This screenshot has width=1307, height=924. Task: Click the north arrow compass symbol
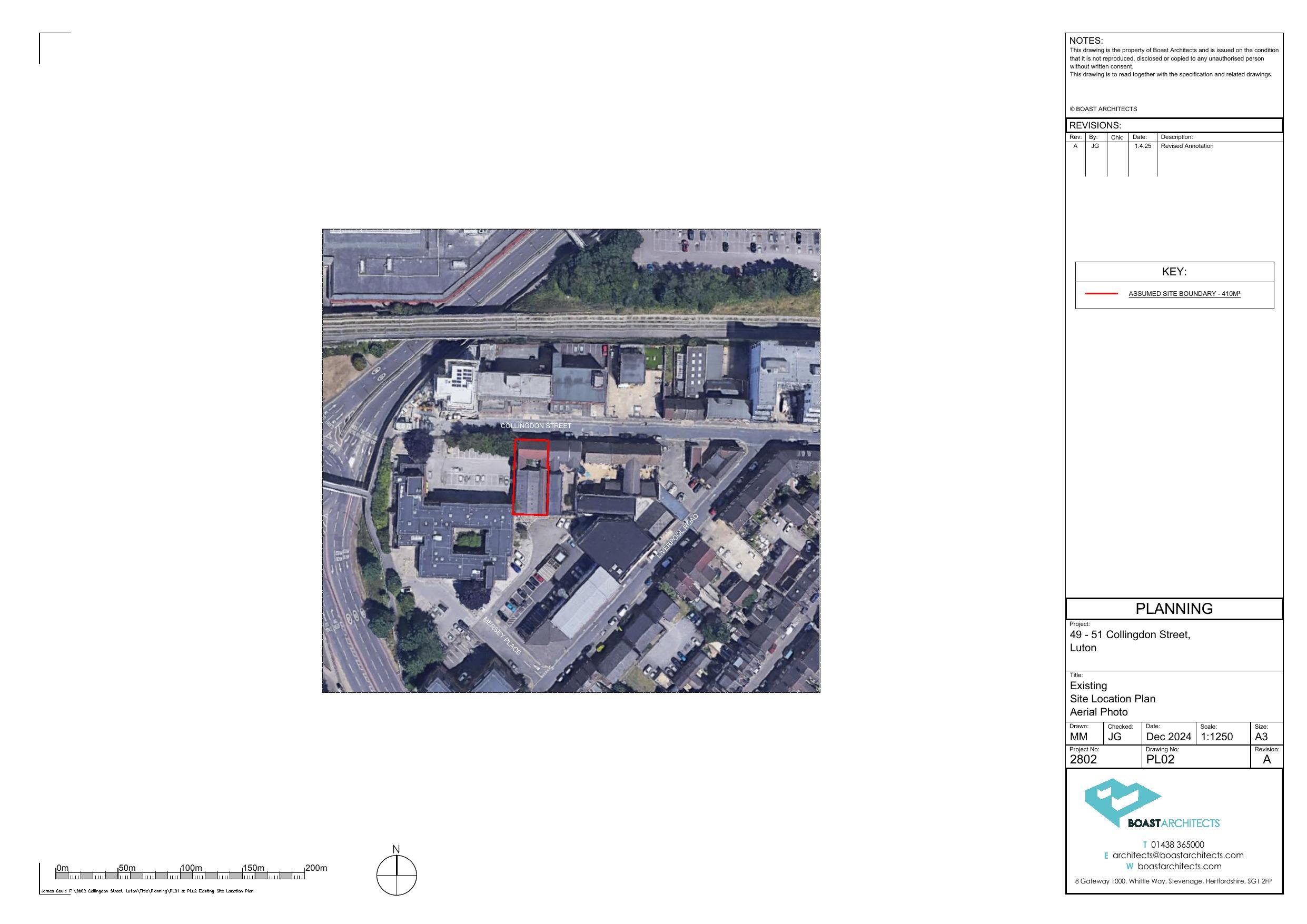396,875
